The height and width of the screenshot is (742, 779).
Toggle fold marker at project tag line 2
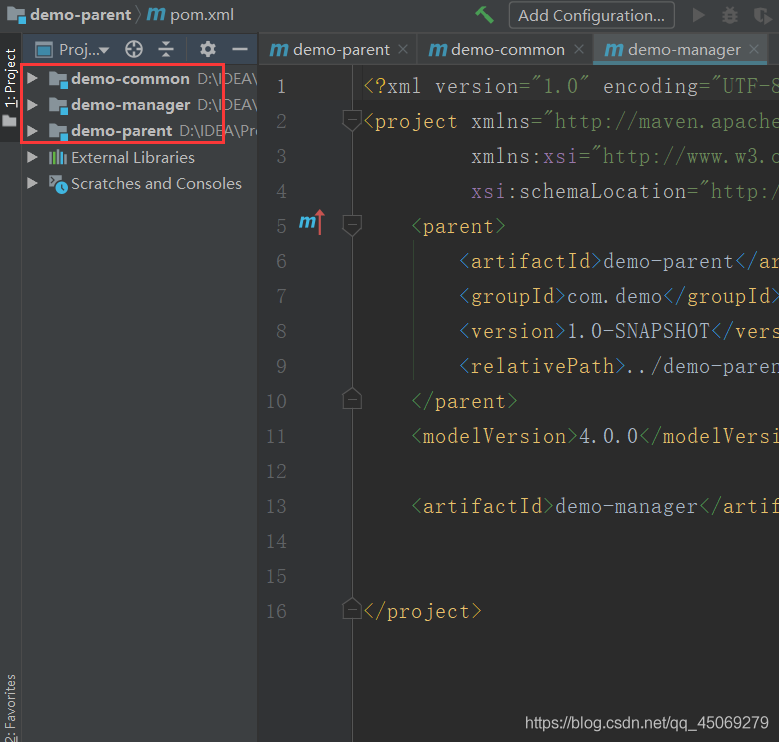point(351,121)
